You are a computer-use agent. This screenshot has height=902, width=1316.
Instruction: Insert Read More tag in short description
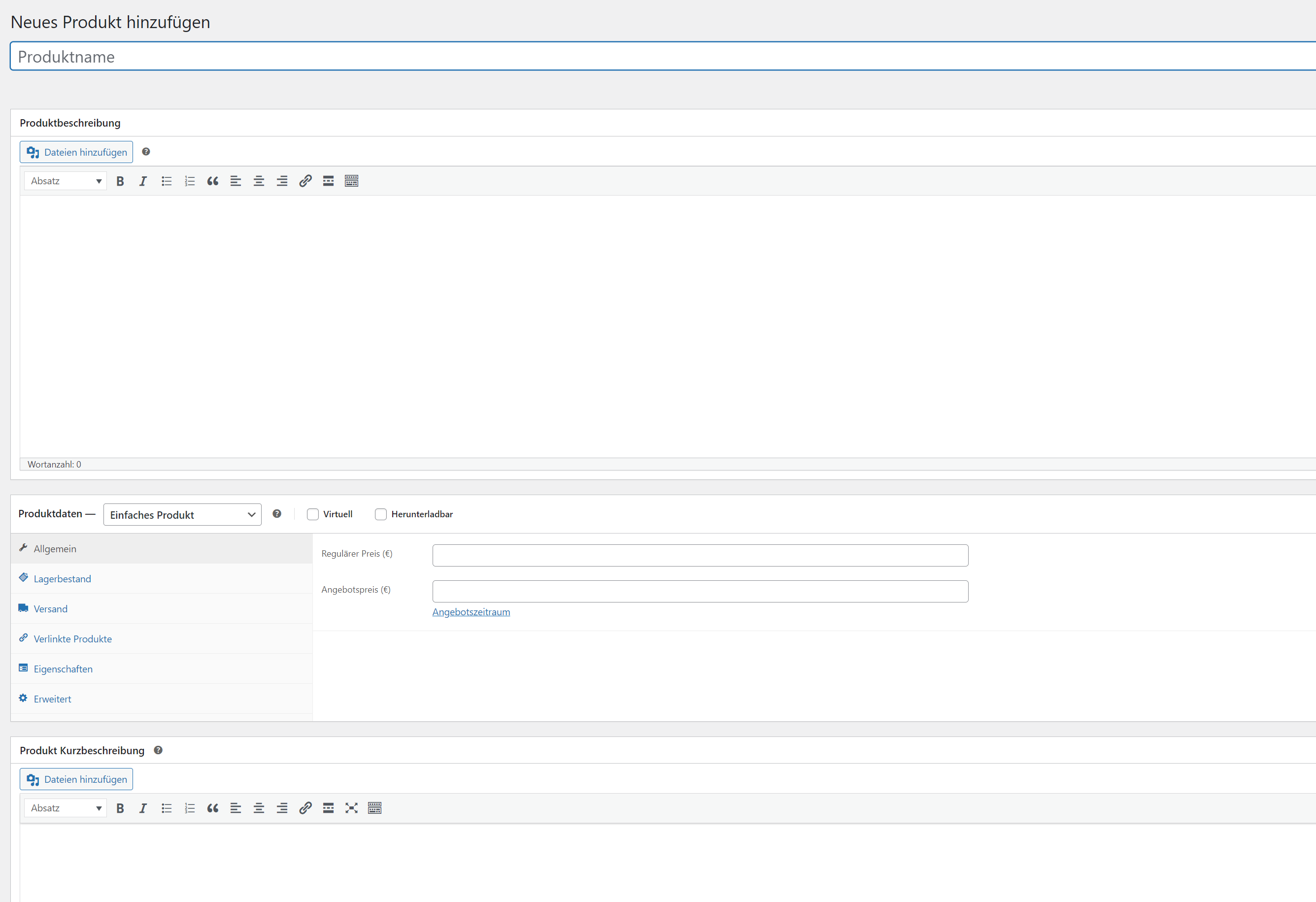click(329, 808)
